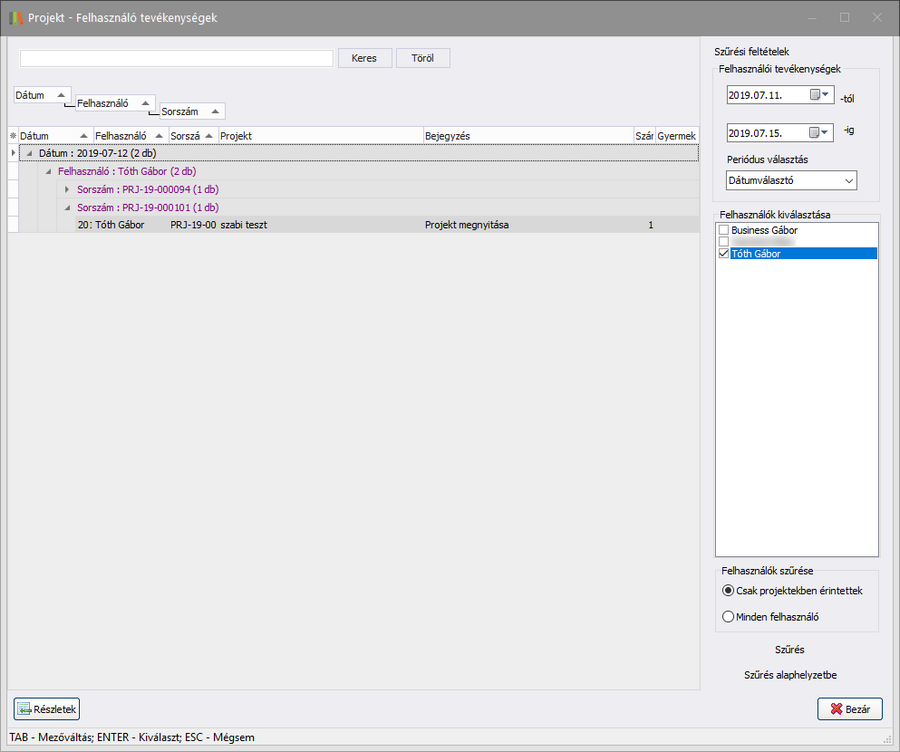
Task: Collapse the Dátum : 2019-07-12 group
Action: tap(29, 153)
